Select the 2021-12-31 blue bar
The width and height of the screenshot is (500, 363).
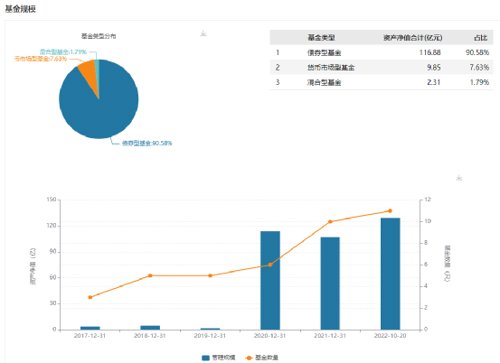(x=330, y=283)
